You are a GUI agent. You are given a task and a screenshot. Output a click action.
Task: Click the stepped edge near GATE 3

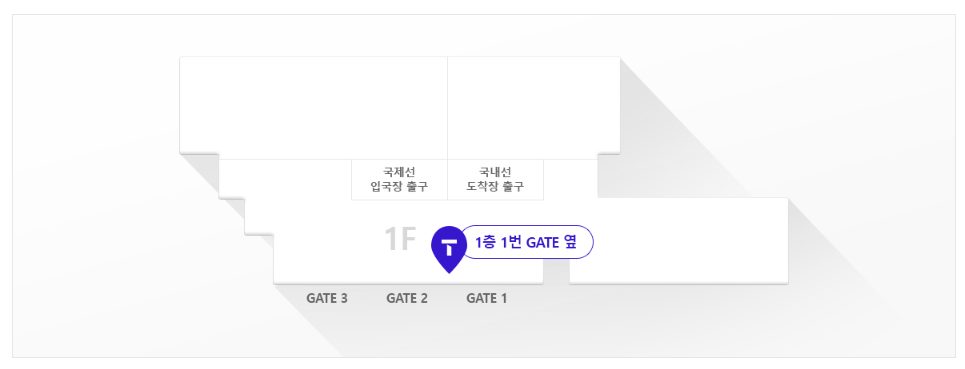[259, 233]
